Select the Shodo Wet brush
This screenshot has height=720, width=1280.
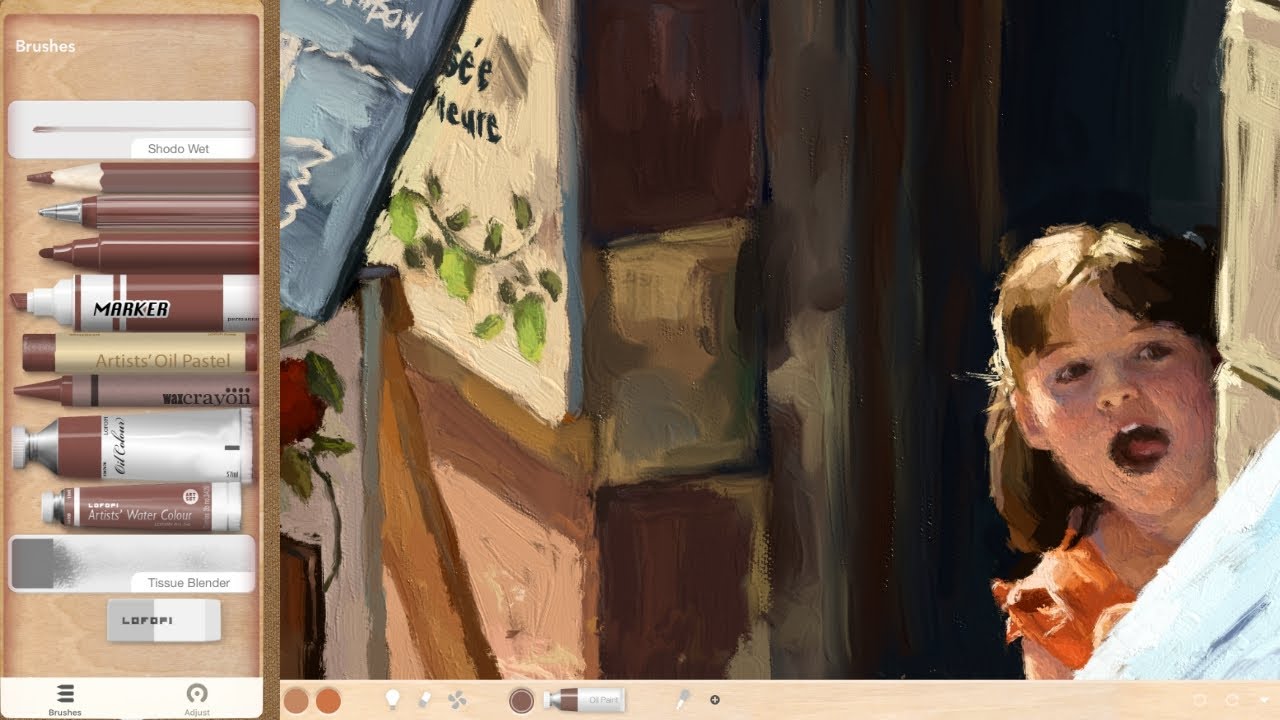(x=132, y=129)
